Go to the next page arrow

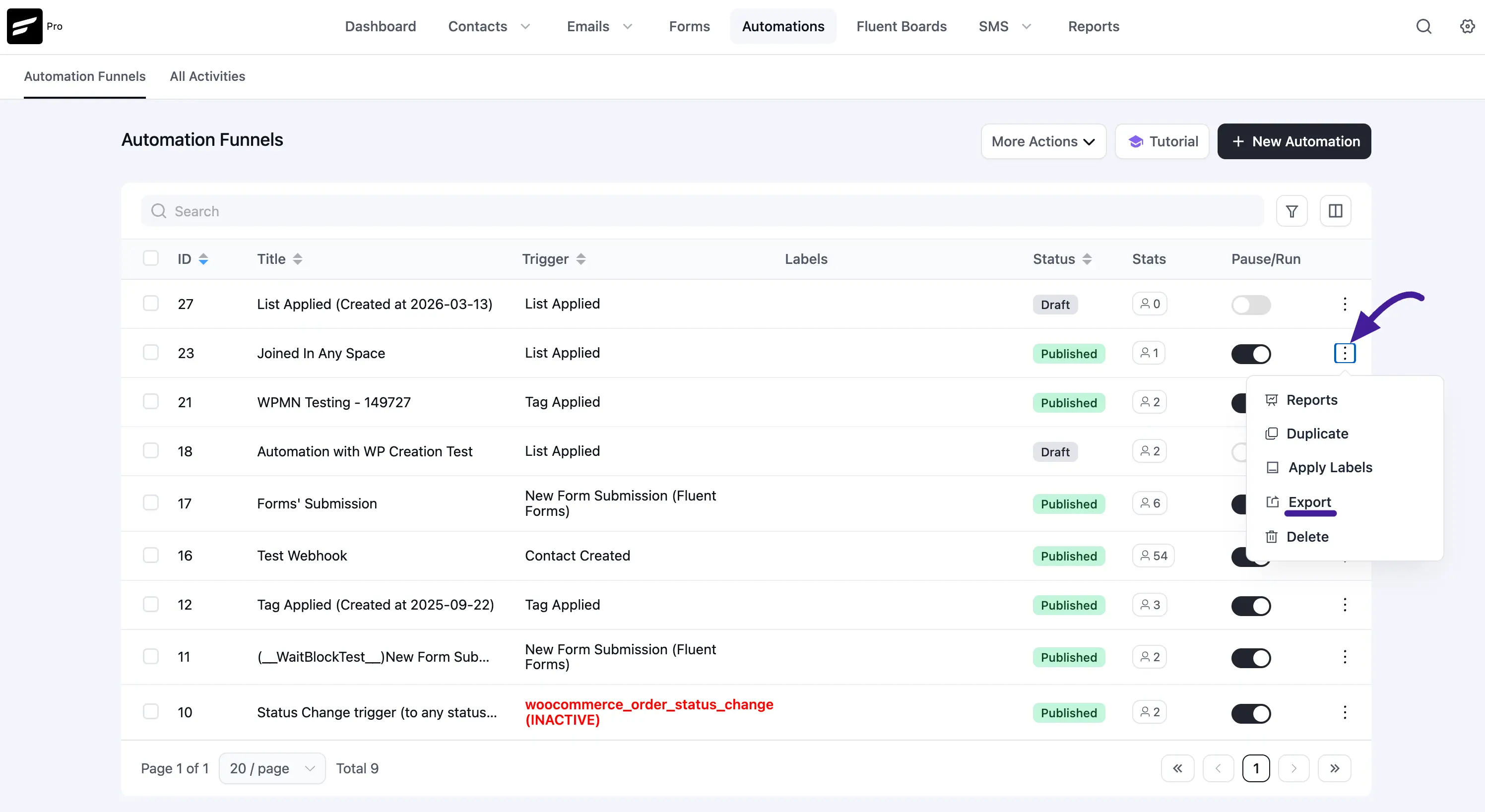click(1293, 769)
